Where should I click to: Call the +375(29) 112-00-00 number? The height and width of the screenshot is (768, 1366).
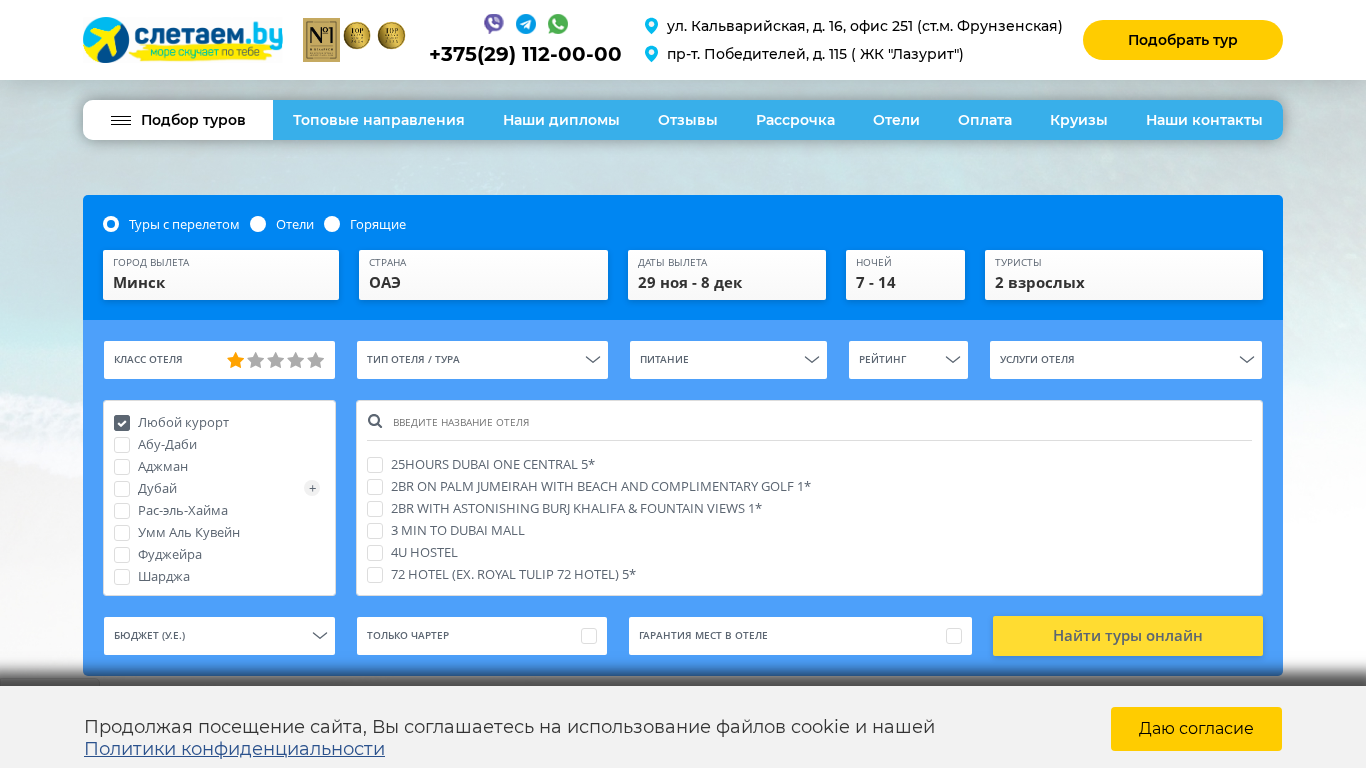tap(525, 54)
